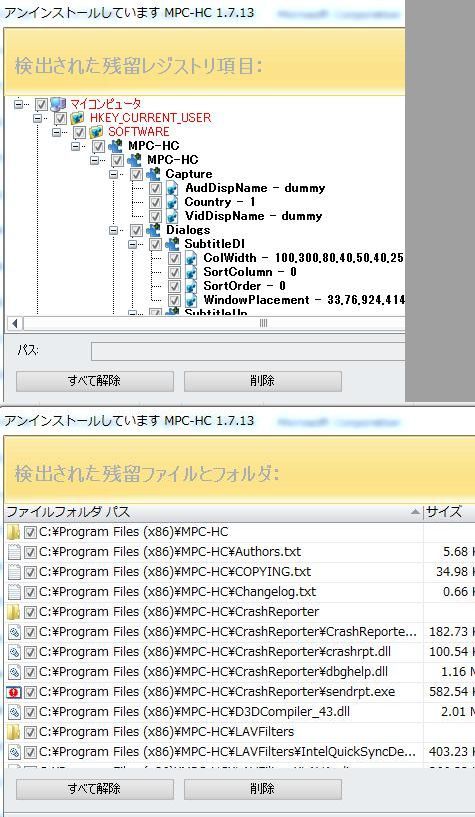Select the SortOrder - 0 registry value
475x817 pixels.
[244, 287]
